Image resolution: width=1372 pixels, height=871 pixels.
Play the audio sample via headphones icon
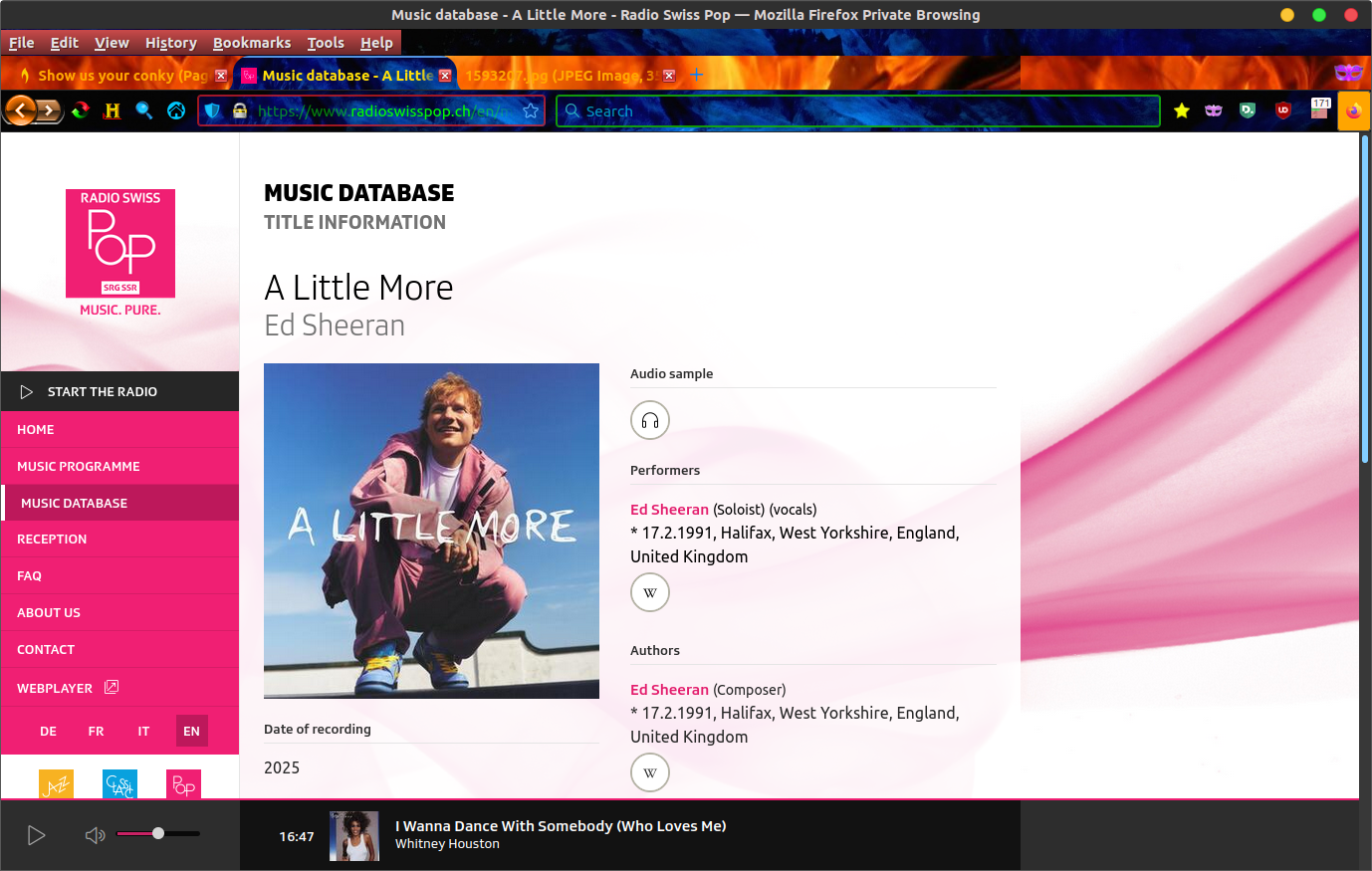pos(650,420)
